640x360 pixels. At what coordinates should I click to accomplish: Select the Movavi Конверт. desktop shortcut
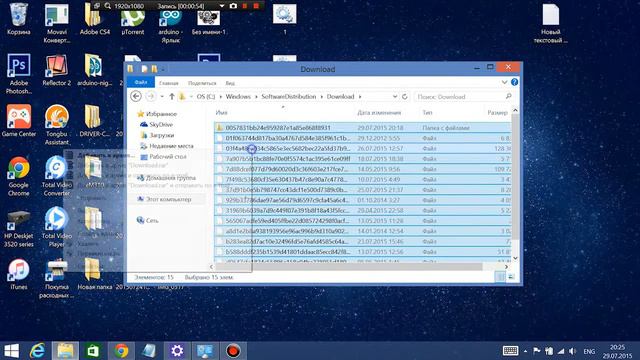coord(57,23)
